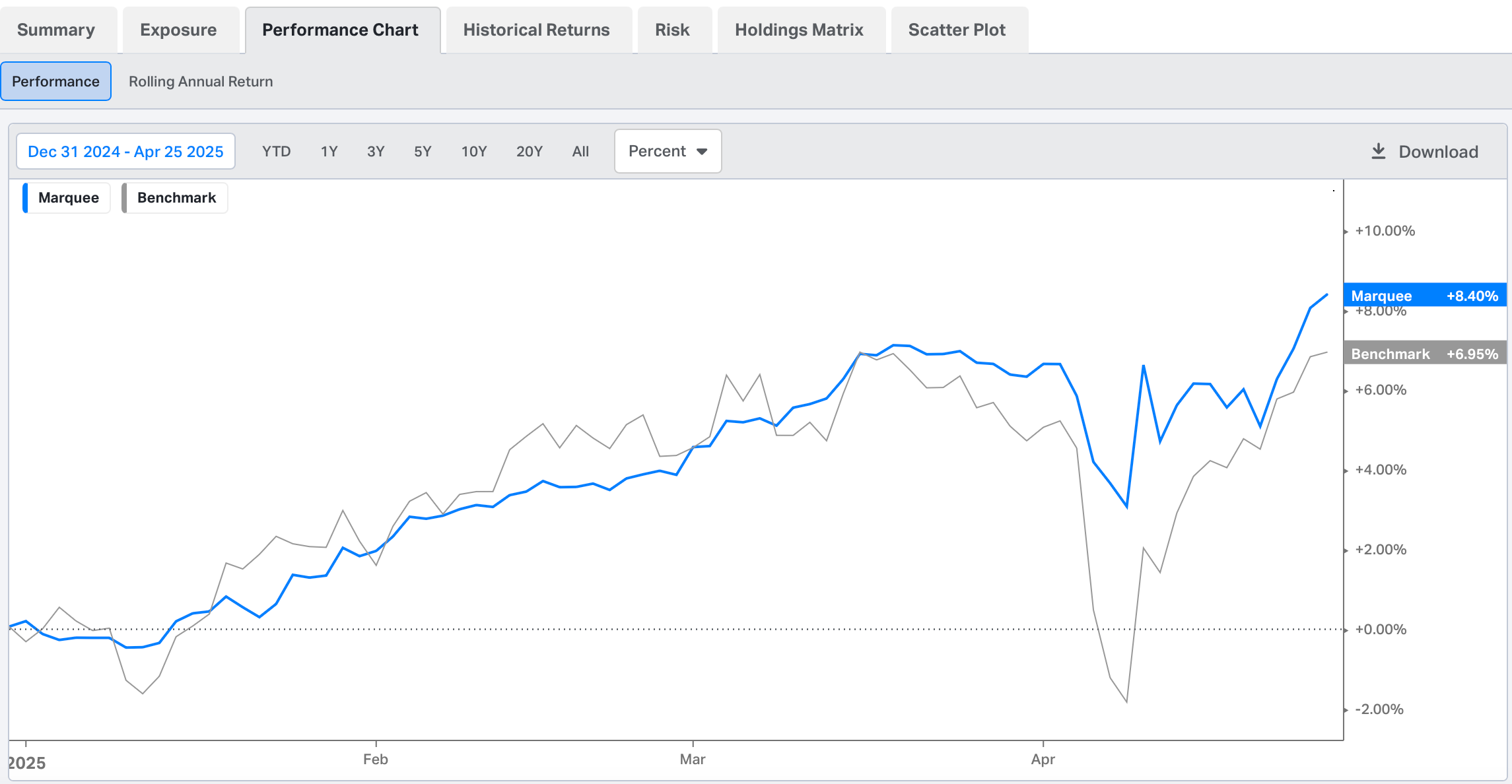This screenshot has height=784, width=1512.
Task: Go to the Risk tab
Action: tap(672, 30)
